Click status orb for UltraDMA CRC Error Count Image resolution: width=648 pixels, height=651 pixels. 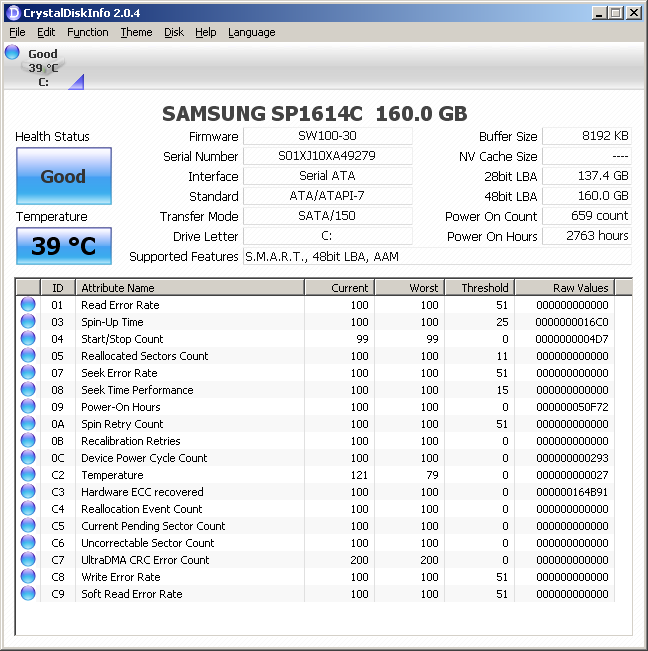pyautogui.click(x=28, y=560)
